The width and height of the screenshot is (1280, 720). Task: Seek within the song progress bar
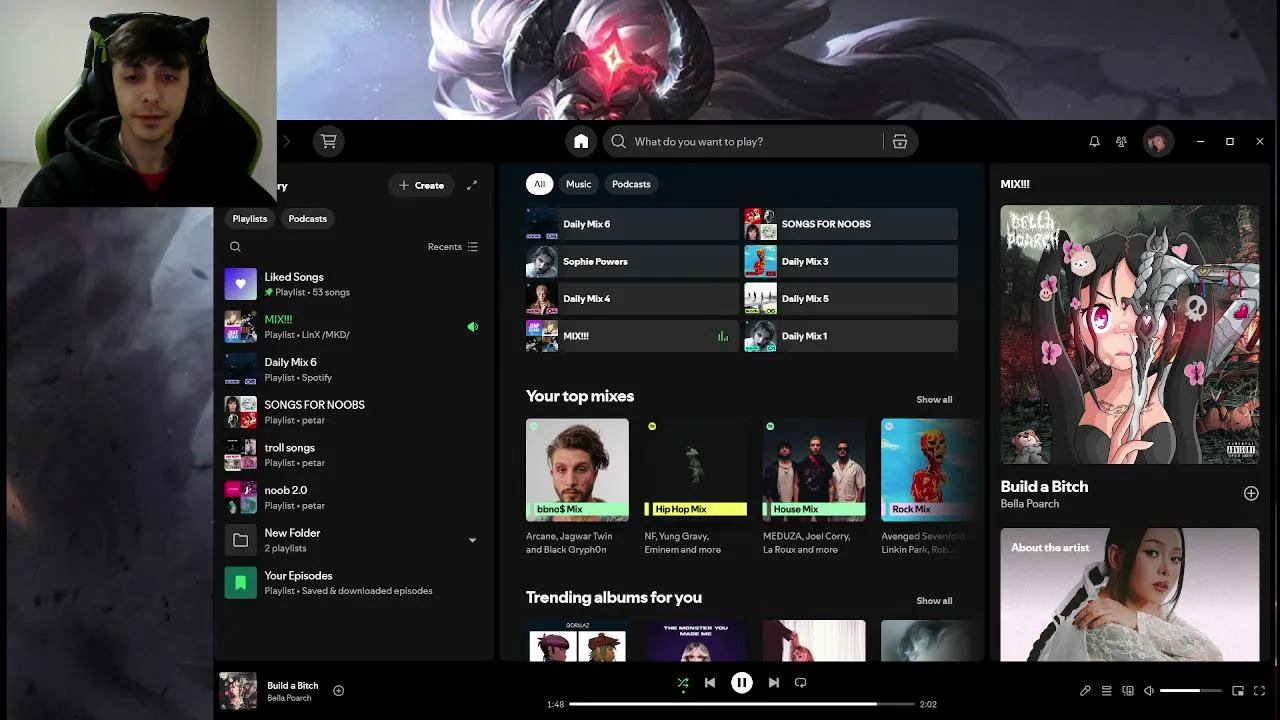[x=741, y=704]
